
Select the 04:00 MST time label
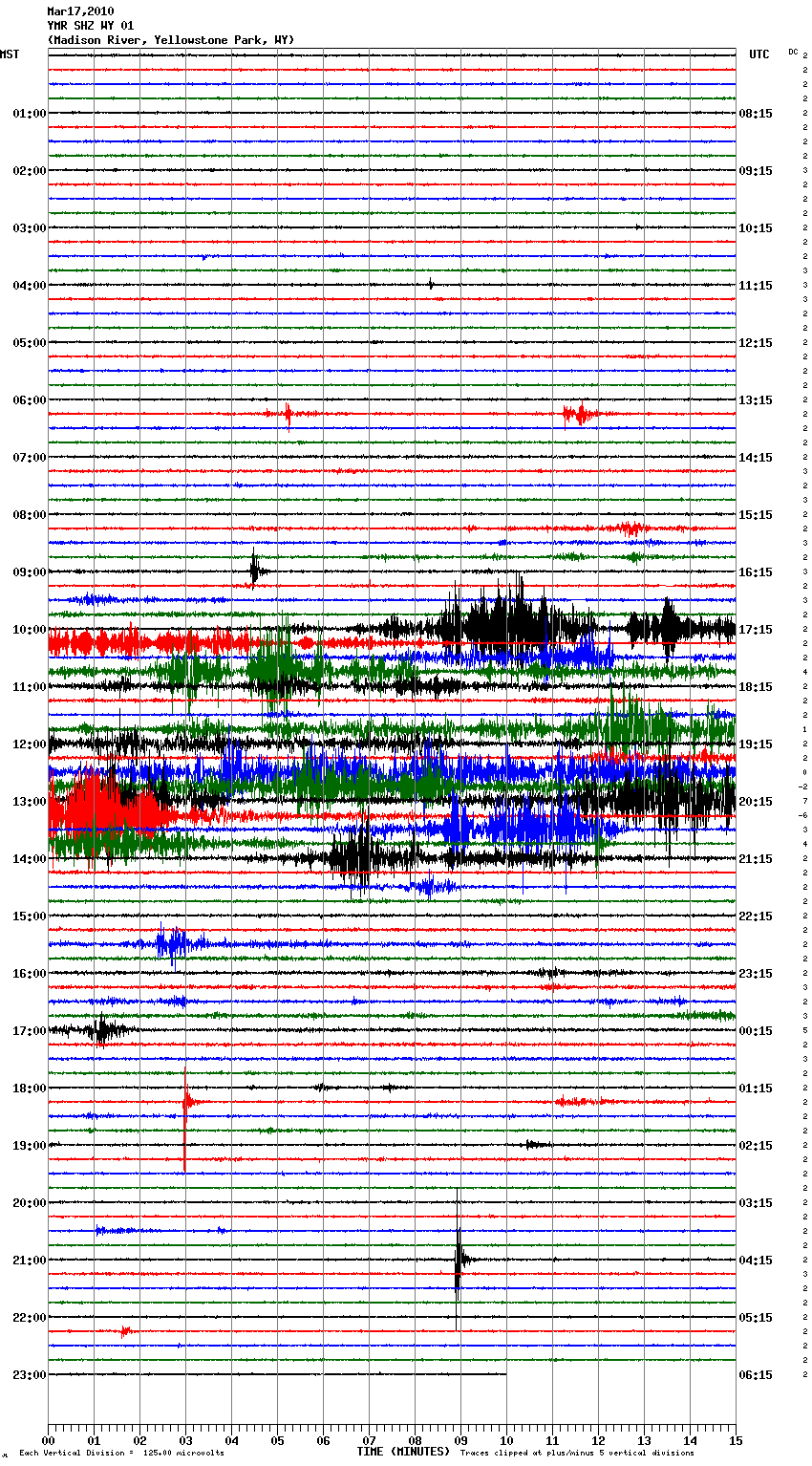pyautogui.click(x=29, y=286)
